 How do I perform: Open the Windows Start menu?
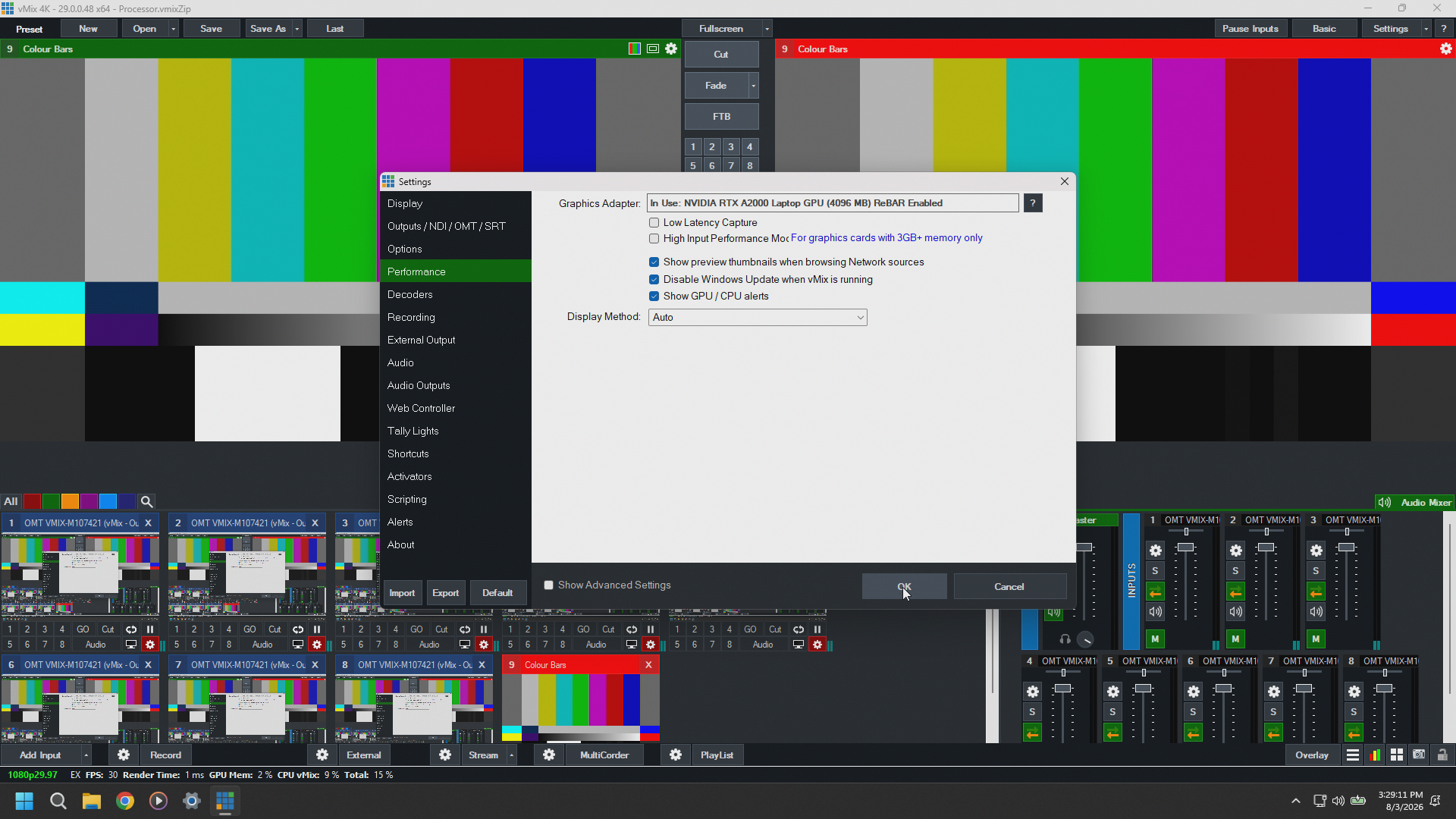tap(24, 801)
